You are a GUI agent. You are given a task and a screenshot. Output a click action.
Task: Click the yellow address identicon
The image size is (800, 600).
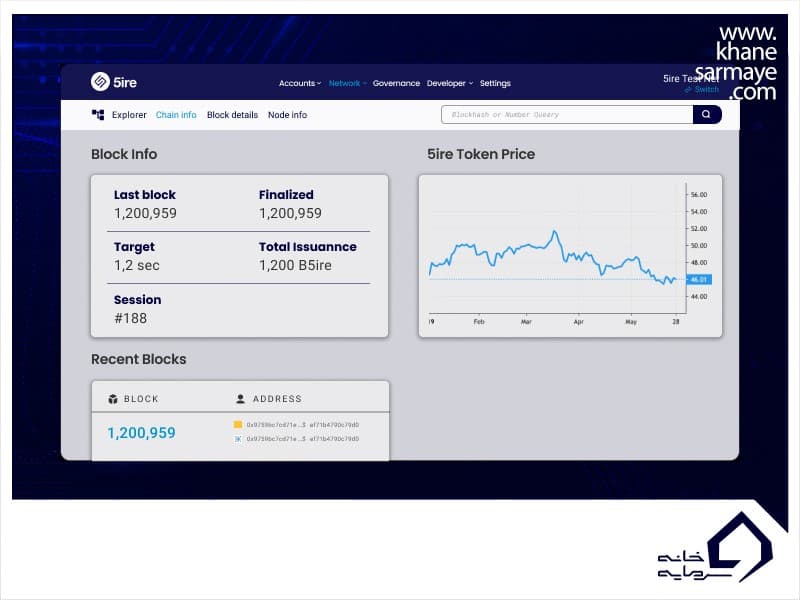(x=238, y=424)
